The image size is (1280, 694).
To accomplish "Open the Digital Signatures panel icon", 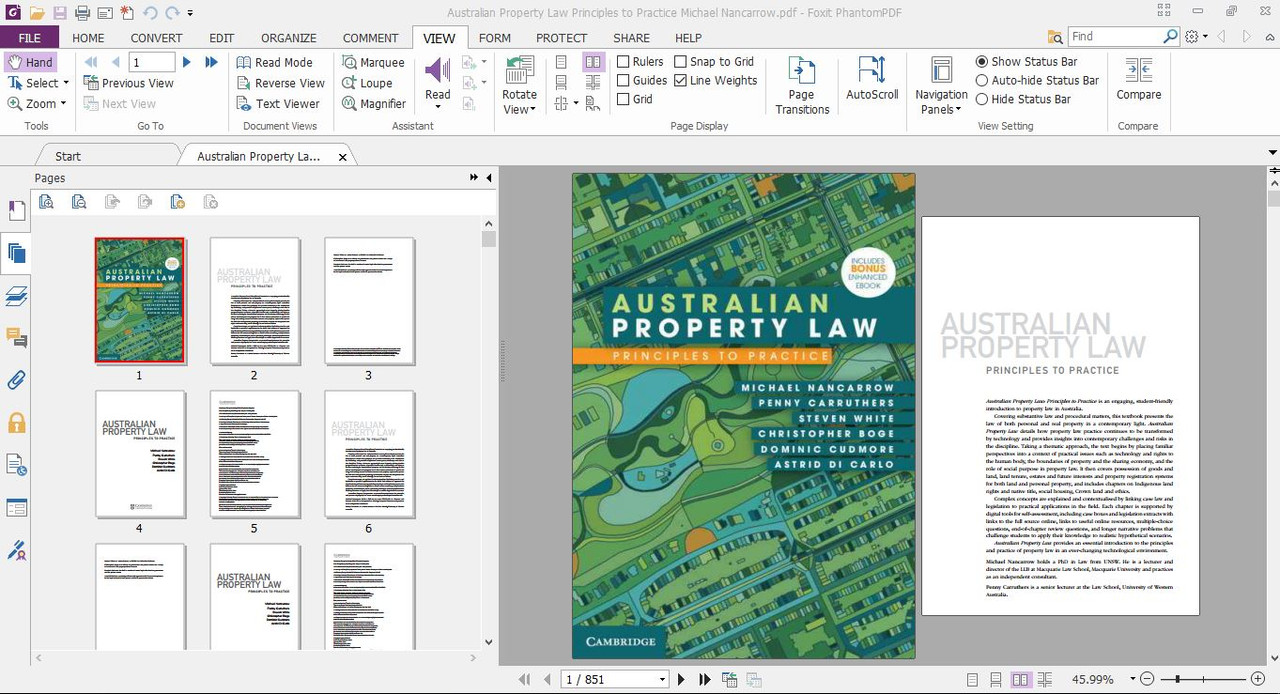I will tap(16, 550).
